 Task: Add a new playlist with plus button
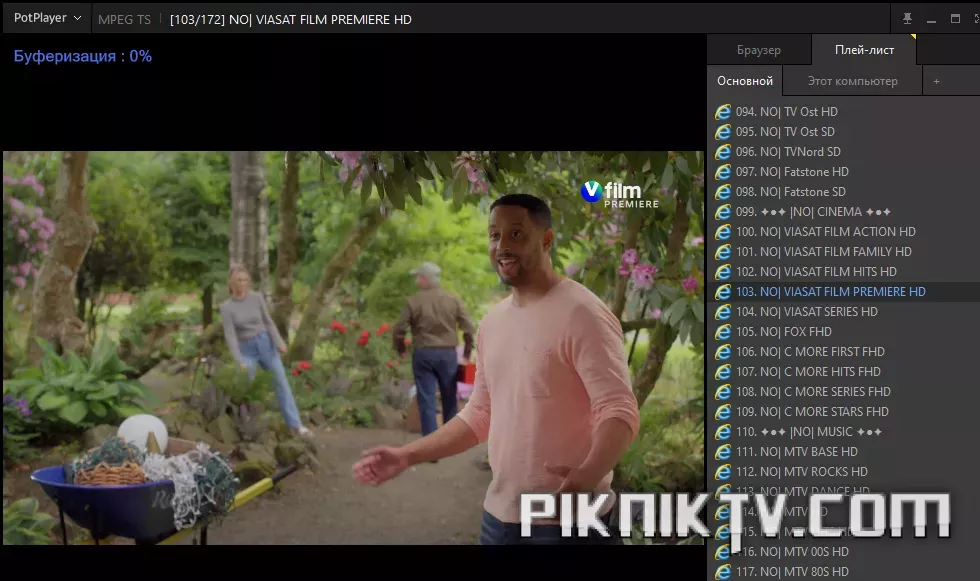pos(936,81)
